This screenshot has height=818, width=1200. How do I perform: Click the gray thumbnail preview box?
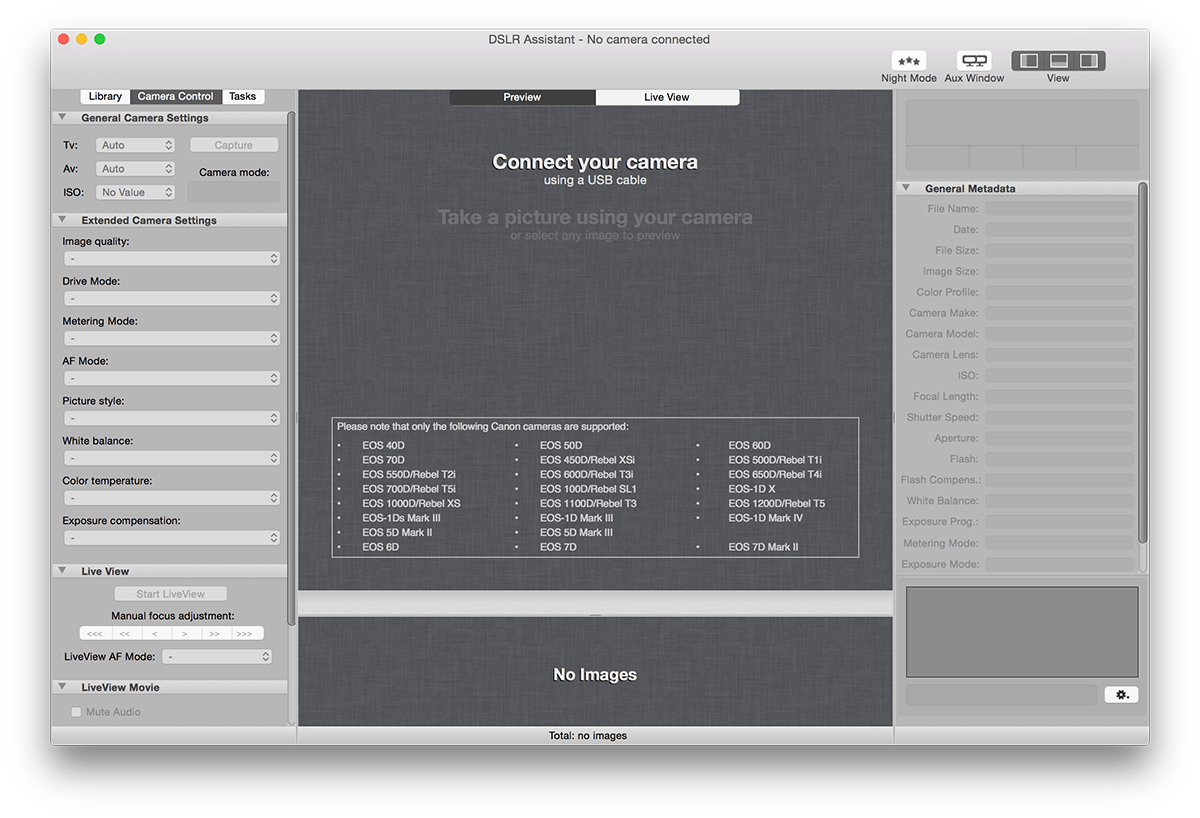point(1022,632)
